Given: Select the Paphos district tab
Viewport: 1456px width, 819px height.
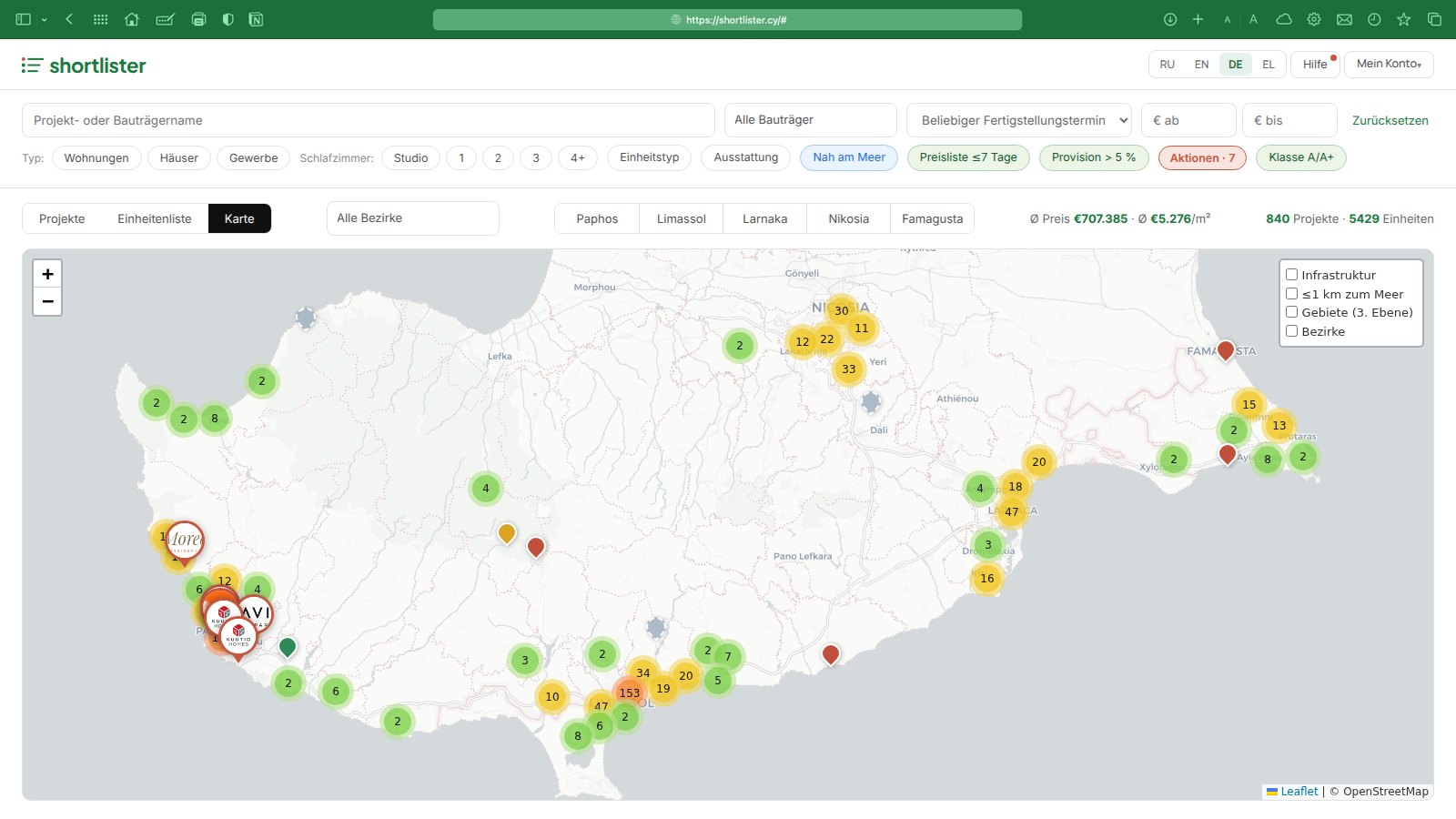Looking at the screenshot, I should [597, 218].
